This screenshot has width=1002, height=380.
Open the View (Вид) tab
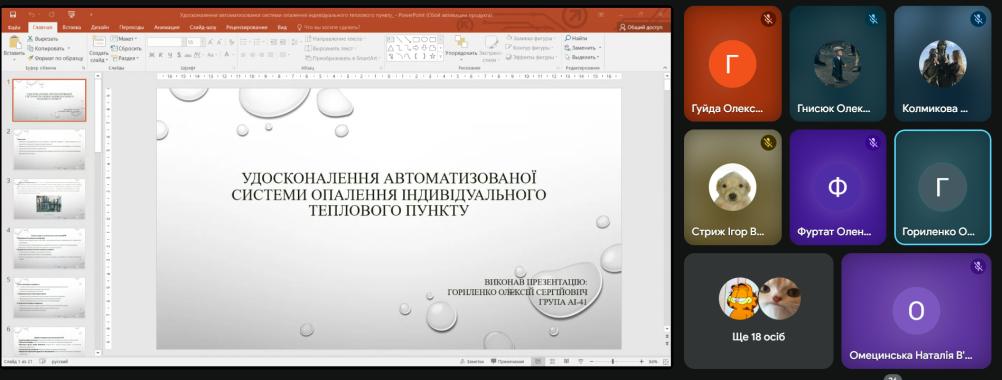click(x=282, y=27)
